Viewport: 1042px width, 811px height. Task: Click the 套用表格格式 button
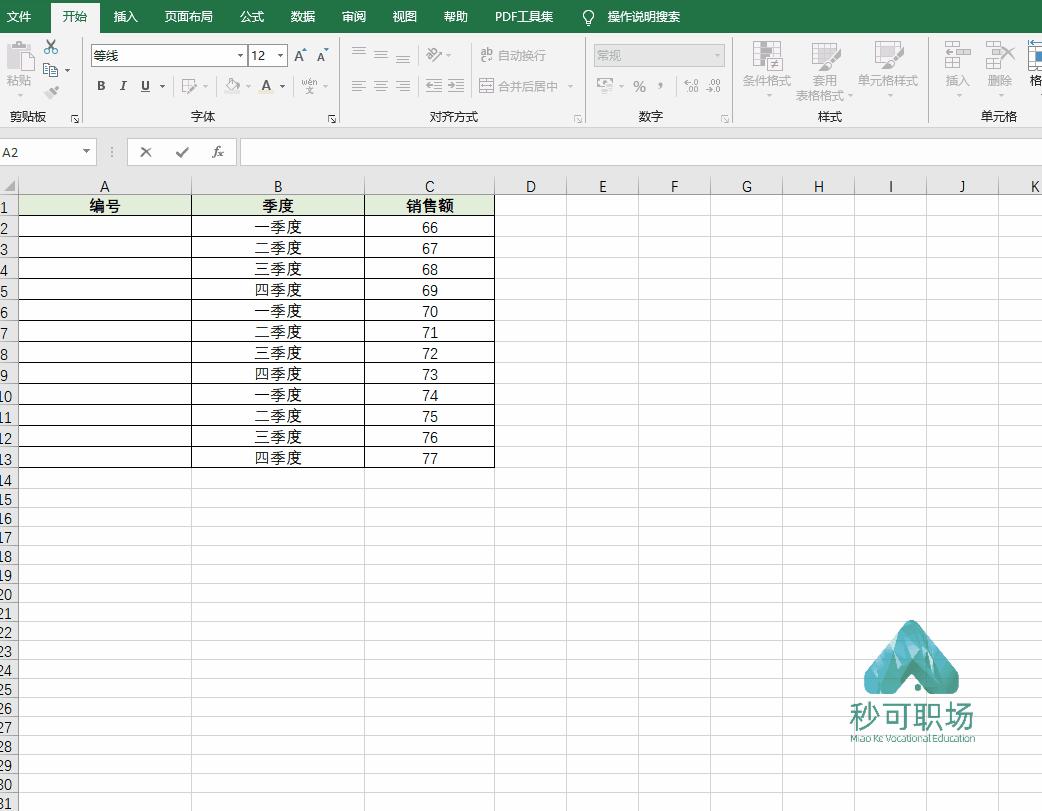(824, 72)
